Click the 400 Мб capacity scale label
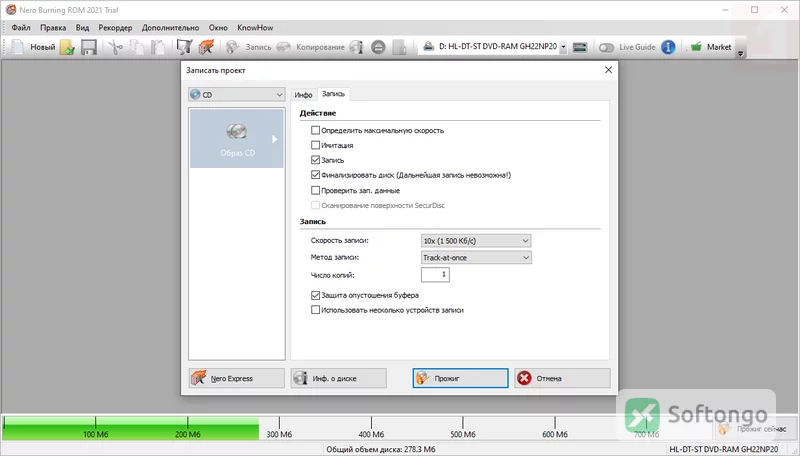This screenshot has height=456, width=800. click(x=371, y=435)
